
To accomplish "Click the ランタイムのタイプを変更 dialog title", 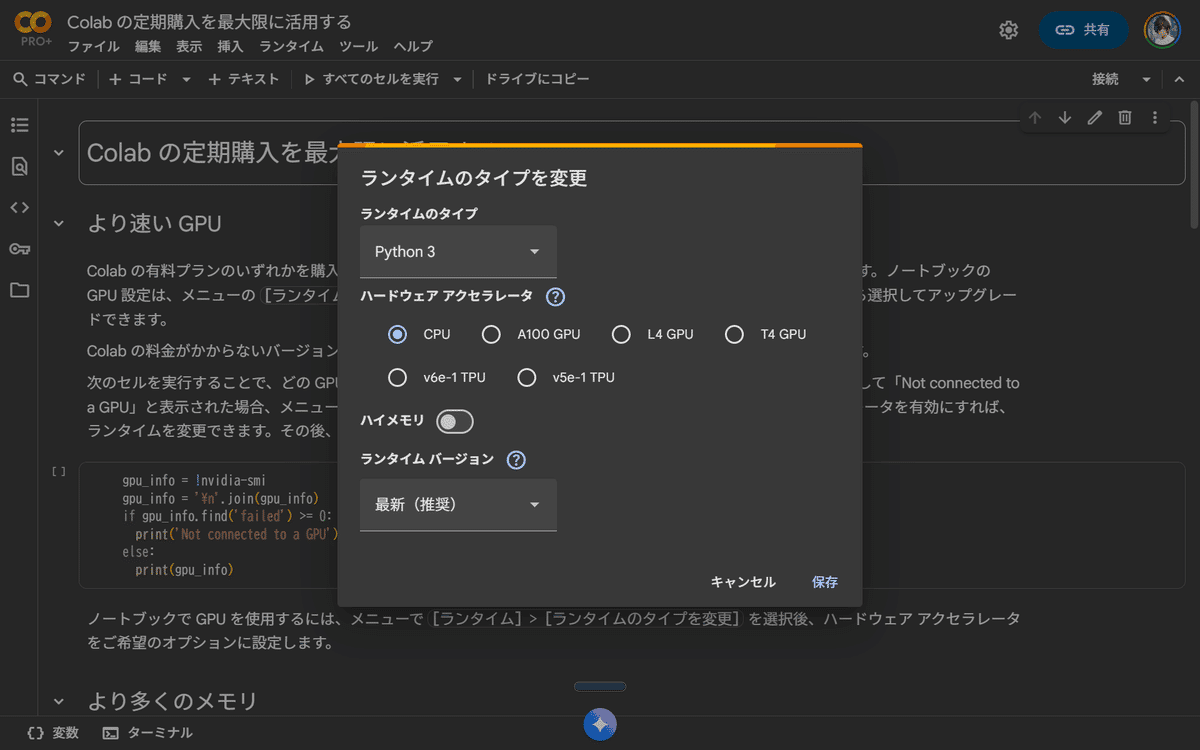I will tap(473, 179).
